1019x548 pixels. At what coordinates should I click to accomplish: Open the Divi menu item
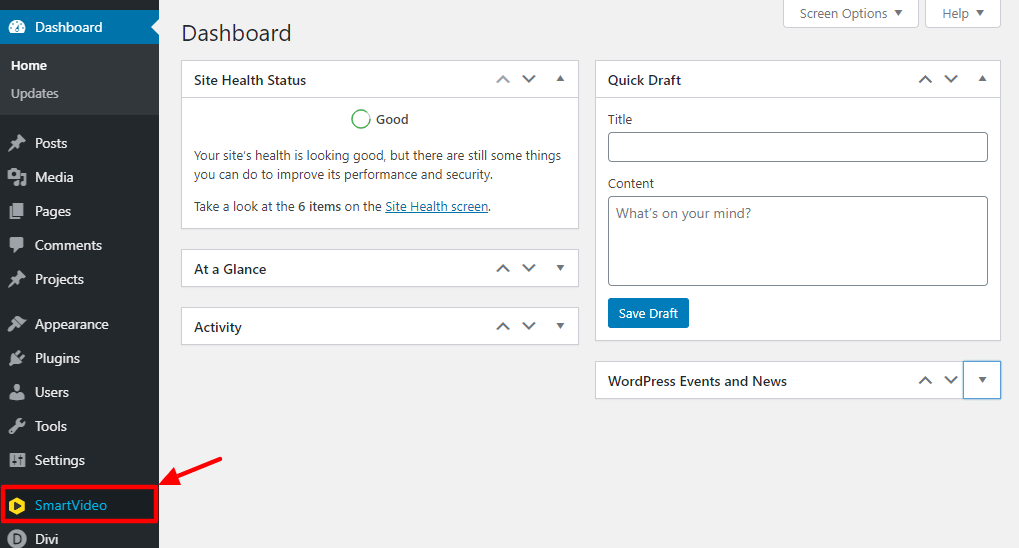[79, 539]
